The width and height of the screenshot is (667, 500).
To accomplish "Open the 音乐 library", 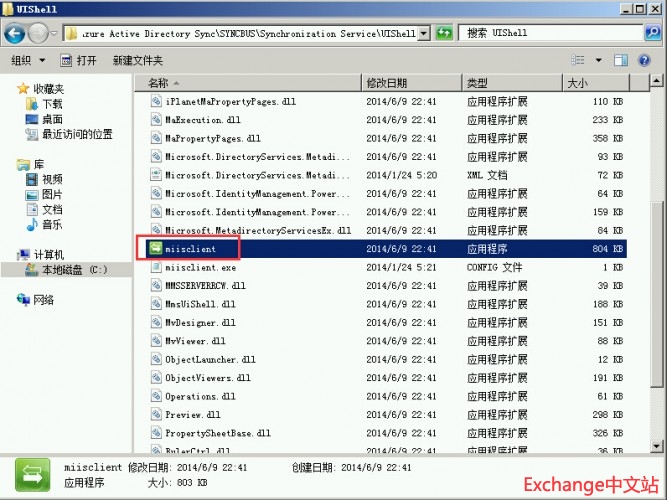I will (x=52, y=224).
